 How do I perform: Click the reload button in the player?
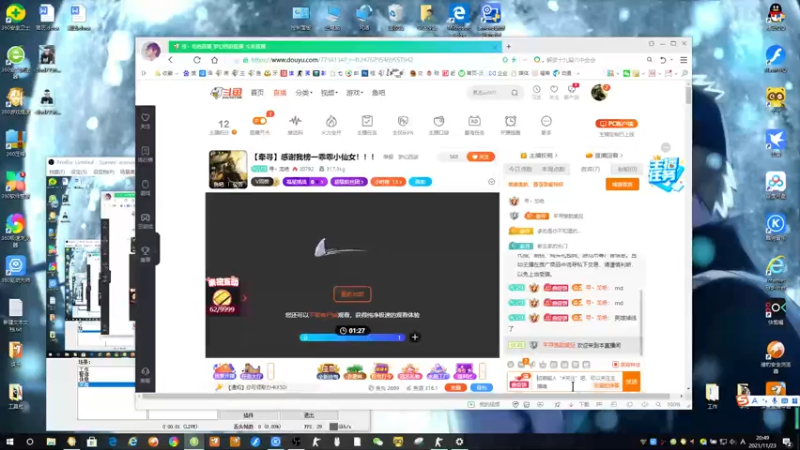(x=353, y=294)
